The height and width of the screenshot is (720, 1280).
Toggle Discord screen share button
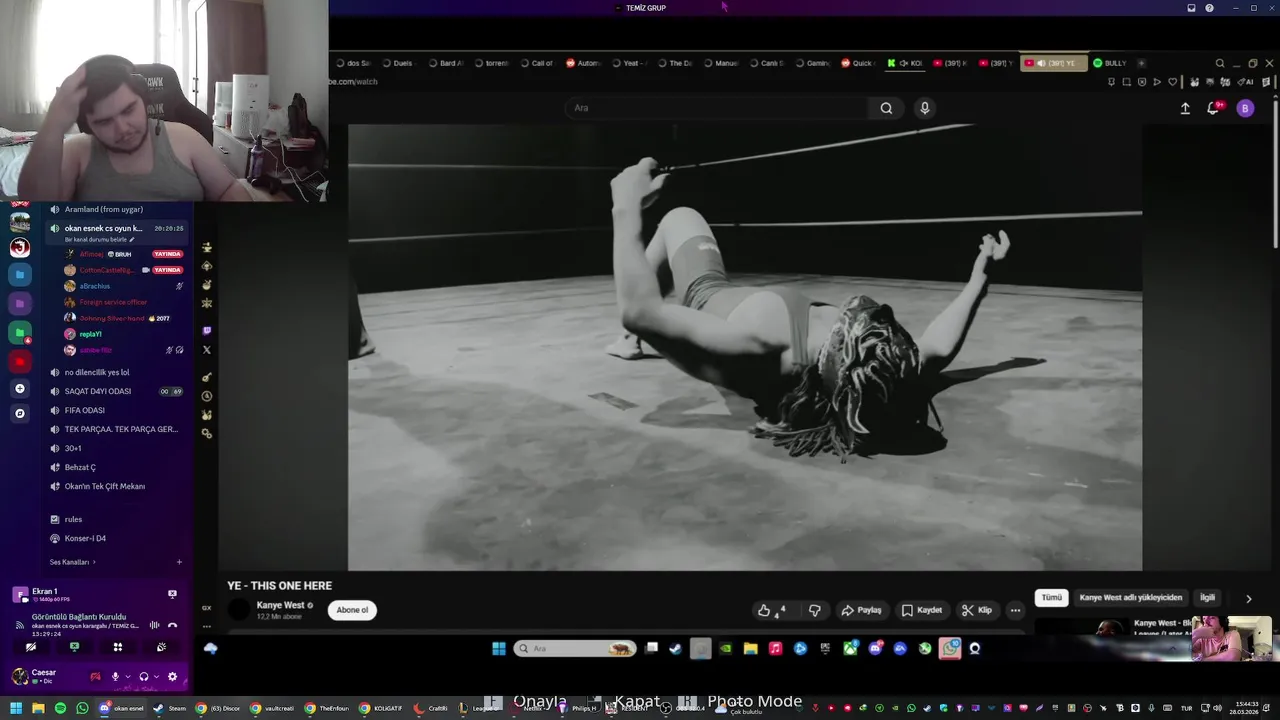point(74,647)
